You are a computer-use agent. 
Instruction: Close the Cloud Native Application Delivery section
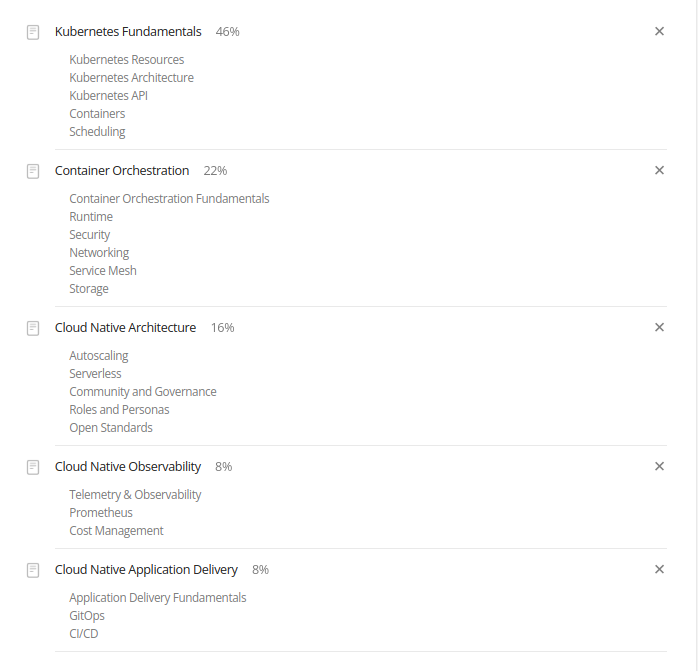coord(659,569)
